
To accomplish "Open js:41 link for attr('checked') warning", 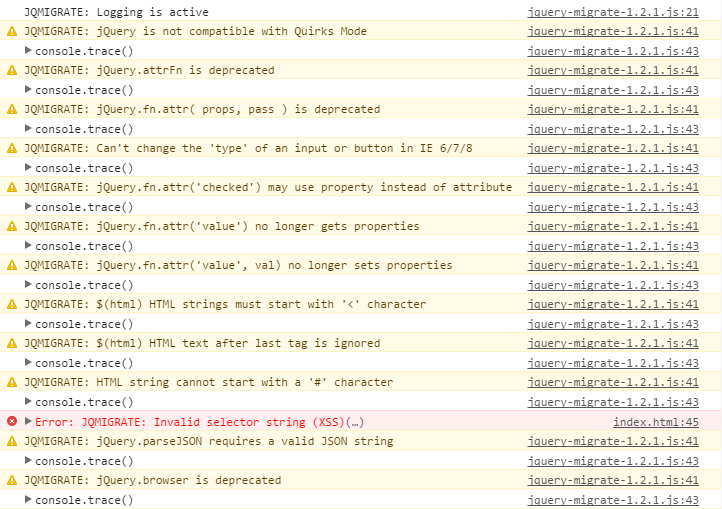I will 613,187.
